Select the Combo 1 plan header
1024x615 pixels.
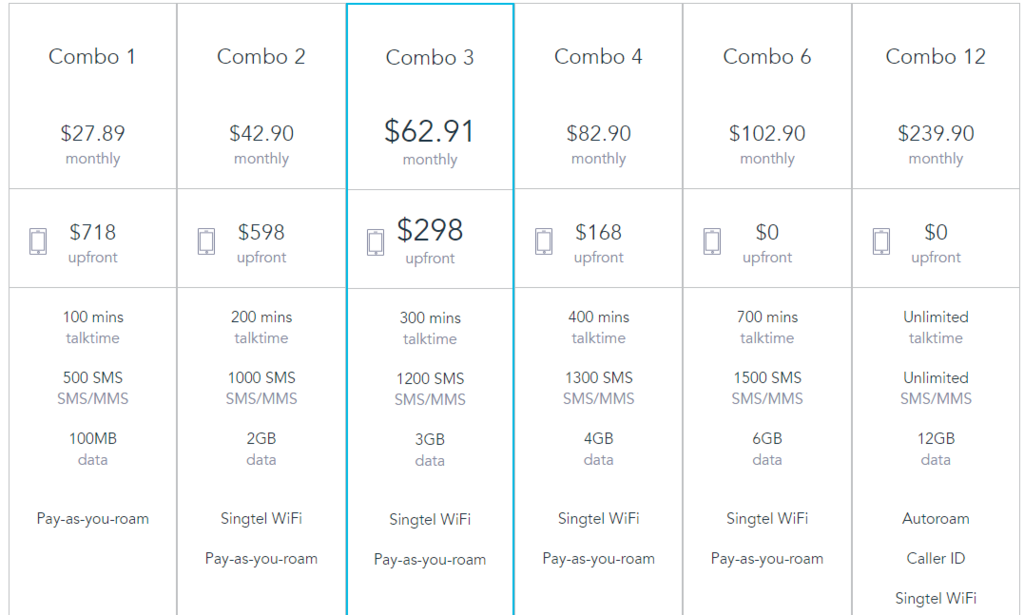click(x=91, y=57)
